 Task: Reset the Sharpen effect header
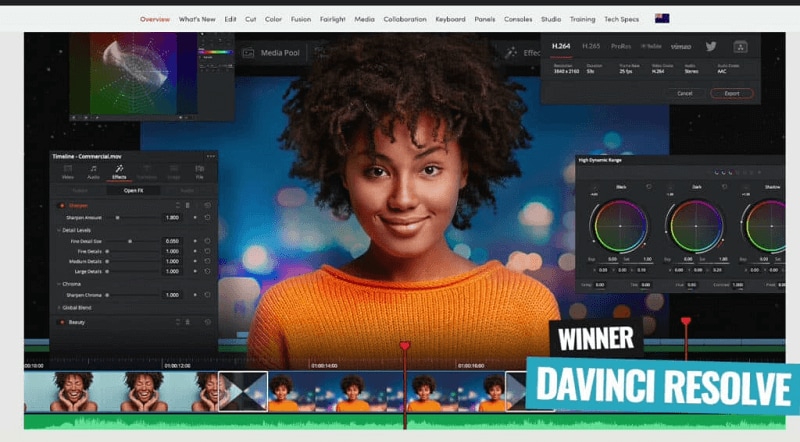pyautogui.click(x=207, y=206)
